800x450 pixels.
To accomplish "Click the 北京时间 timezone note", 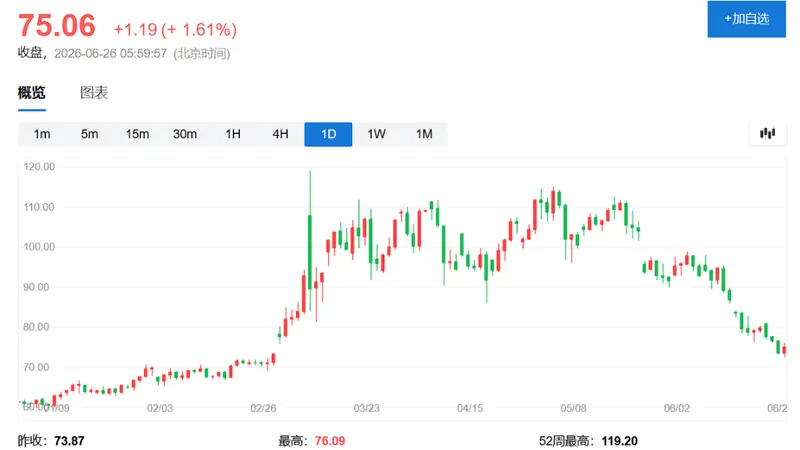I will pos(202,53).
